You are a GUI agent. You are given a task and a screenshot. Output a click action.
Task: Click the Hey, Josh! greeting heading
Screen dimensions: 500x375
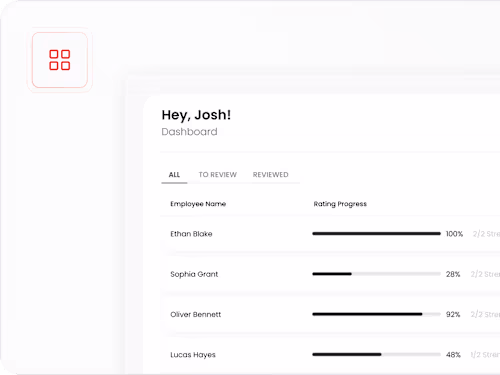point(196,115)
